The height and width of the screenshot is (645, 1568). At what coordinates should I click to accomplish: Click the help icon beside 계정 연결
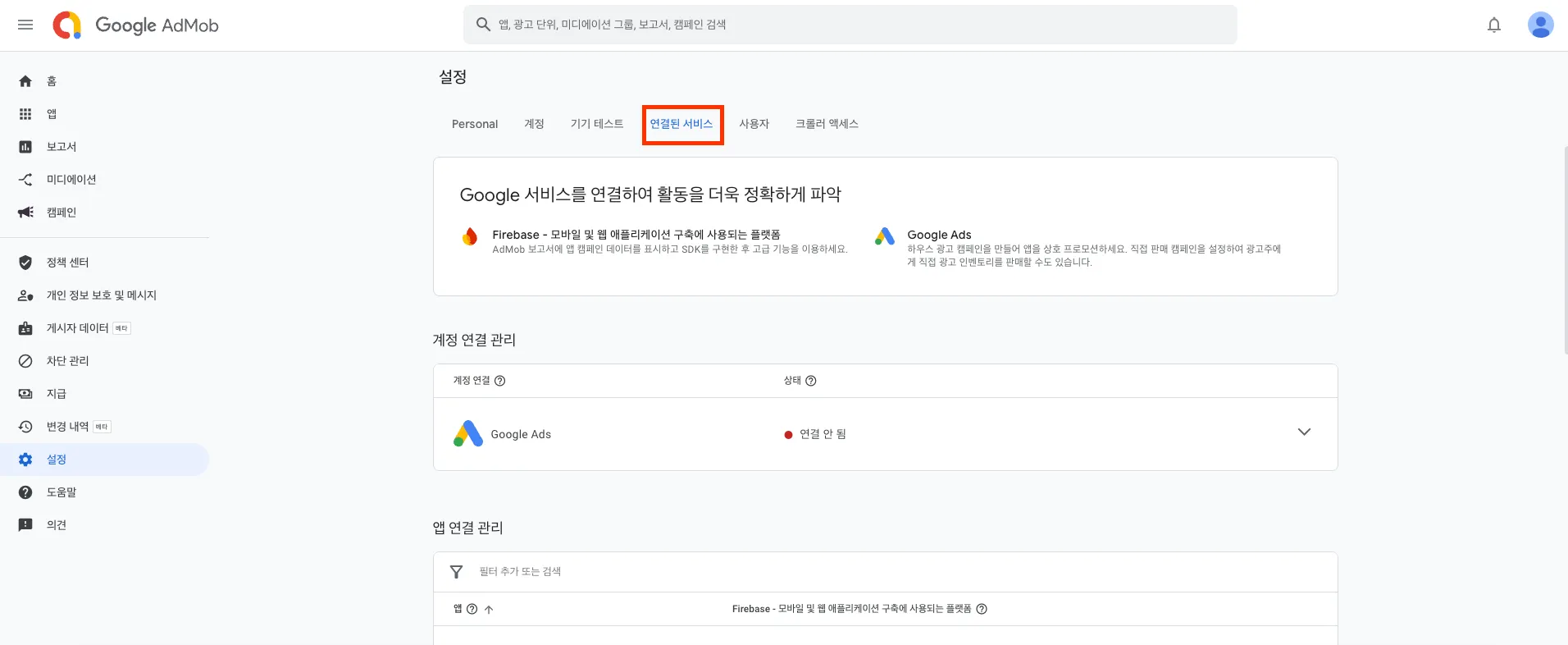coord(500,381)
